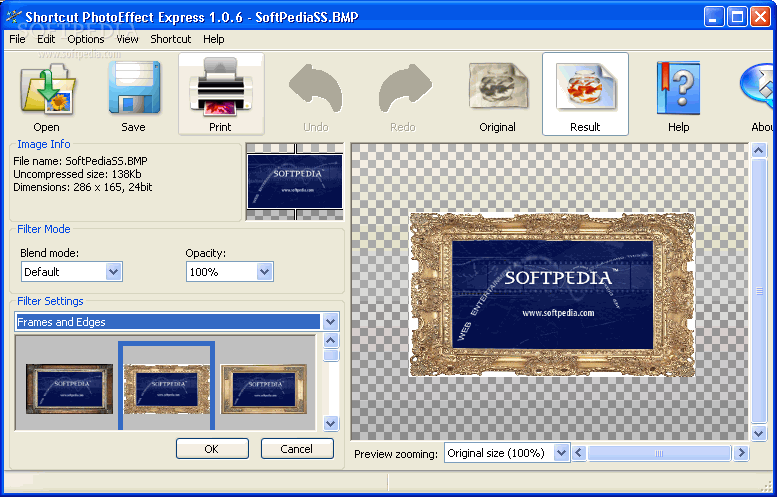Click the Image Info preview thumbnail
Screen dimensions: 777x497
click(x=295, y=181)
